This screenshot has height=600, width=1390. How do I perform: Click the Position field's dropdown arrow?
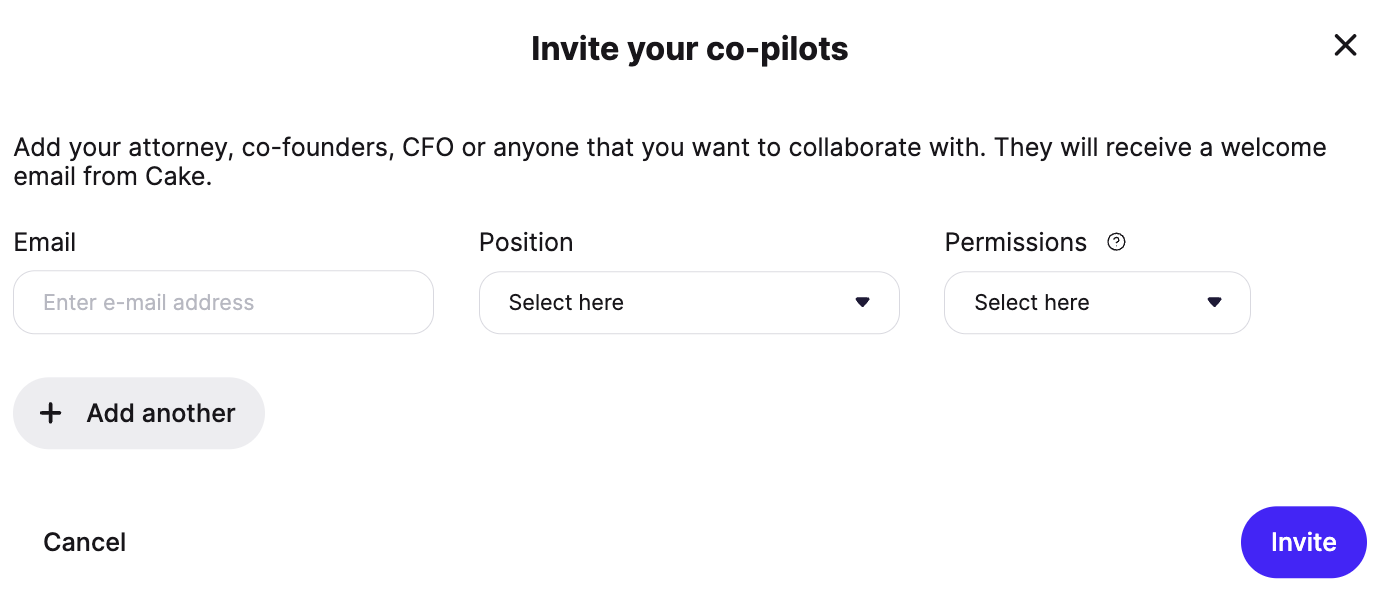[862, 302]
